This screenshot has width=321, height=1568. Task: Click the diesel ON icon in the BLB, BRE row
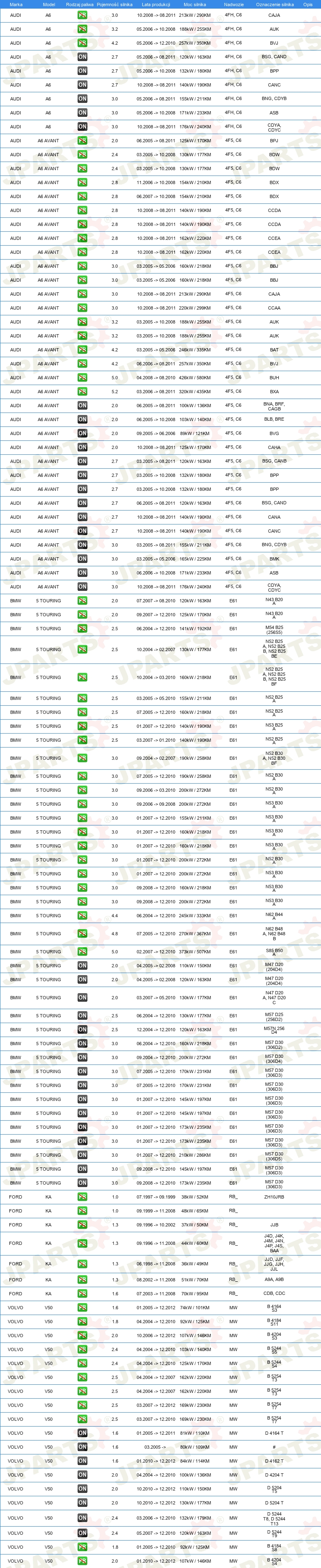pos(82,419)
